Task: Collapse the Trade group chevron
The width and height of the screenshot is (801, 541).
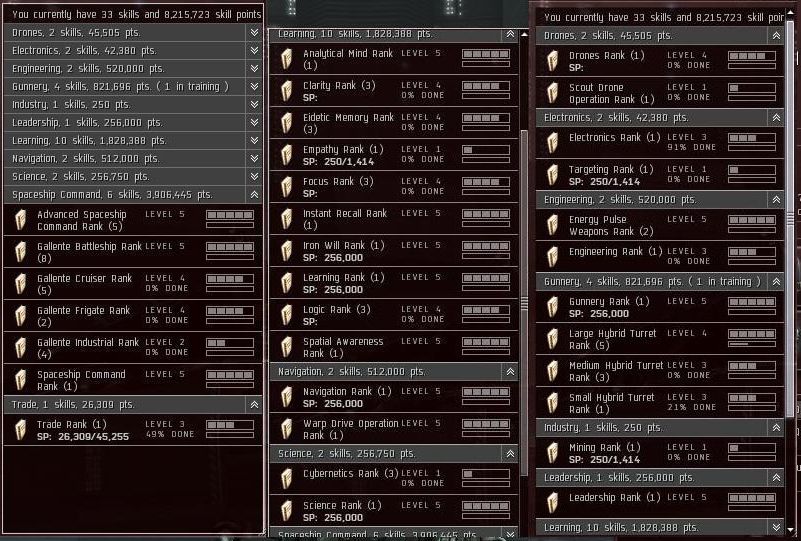Action: coord(254,405)
